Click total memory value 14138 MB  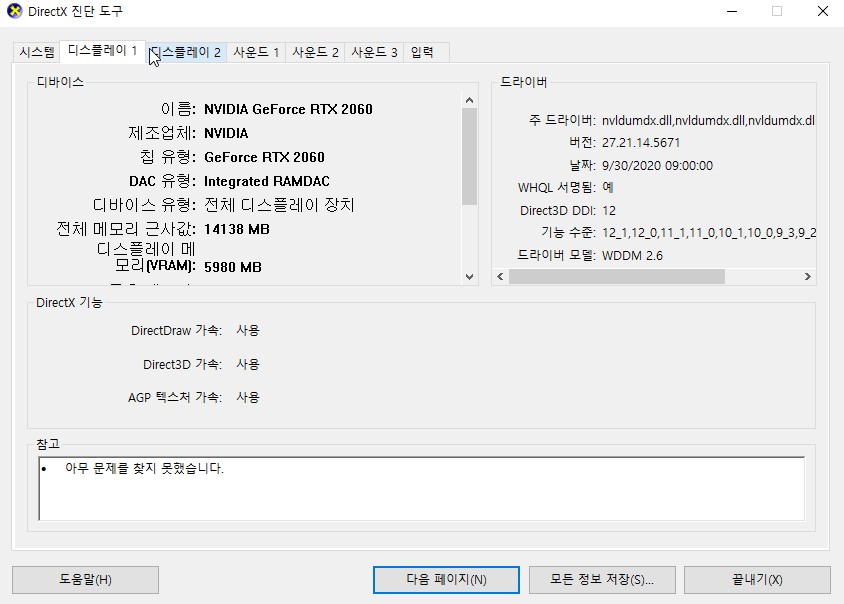click(x=237, y=229)
